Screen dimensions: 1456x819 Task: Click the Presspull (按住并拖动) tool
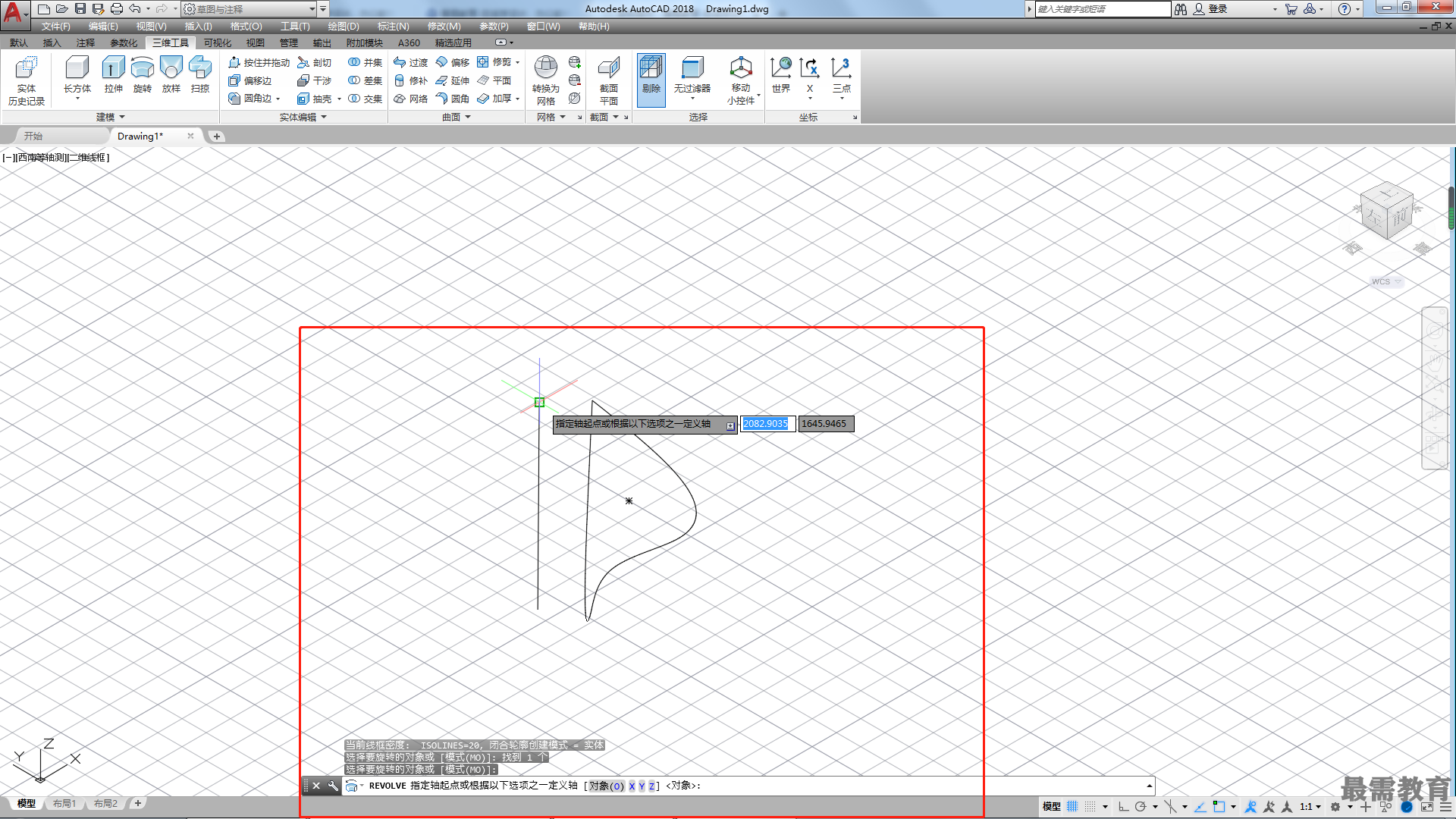click(259, 62)
